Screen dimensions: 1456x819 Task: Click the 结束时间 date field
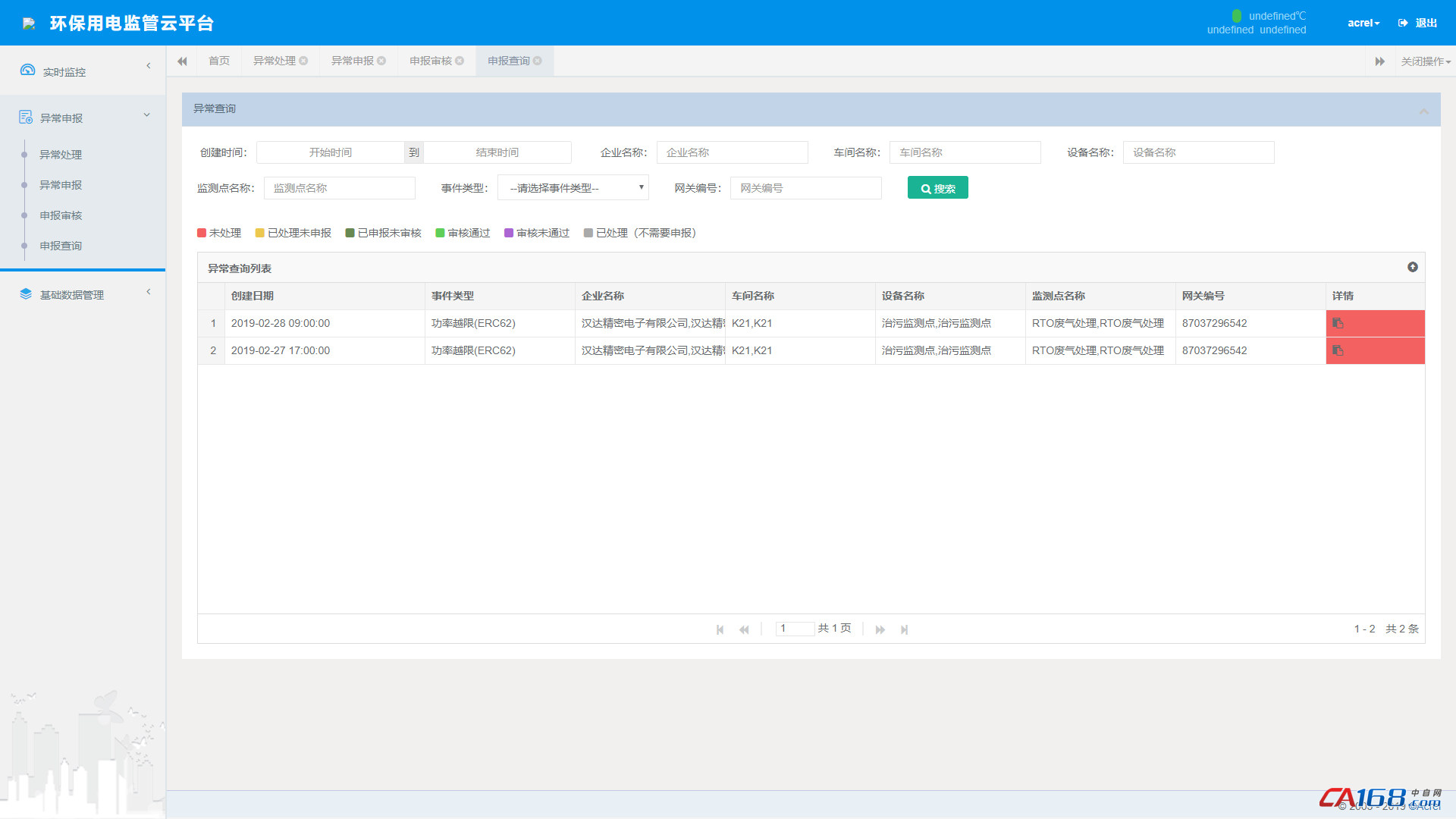tap(497, 152)
